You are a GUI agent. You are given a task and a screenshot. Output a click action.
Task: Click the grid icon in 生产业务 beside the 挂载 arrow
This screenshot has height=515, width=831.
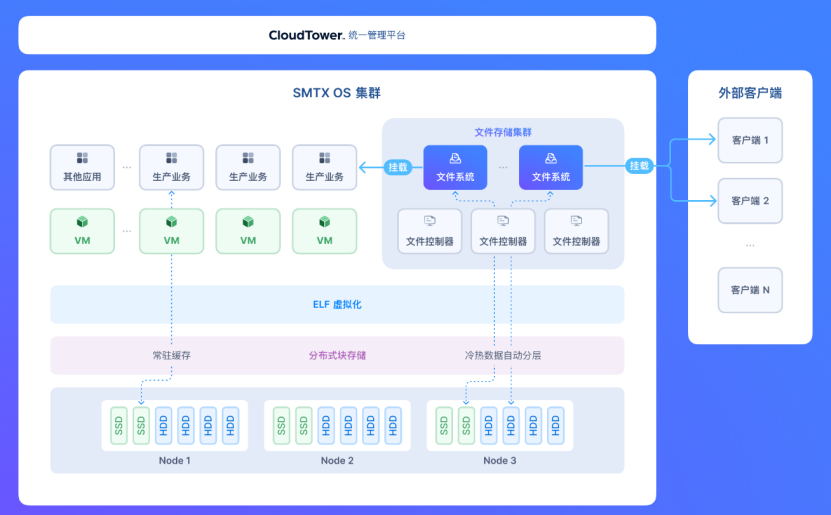324,158
